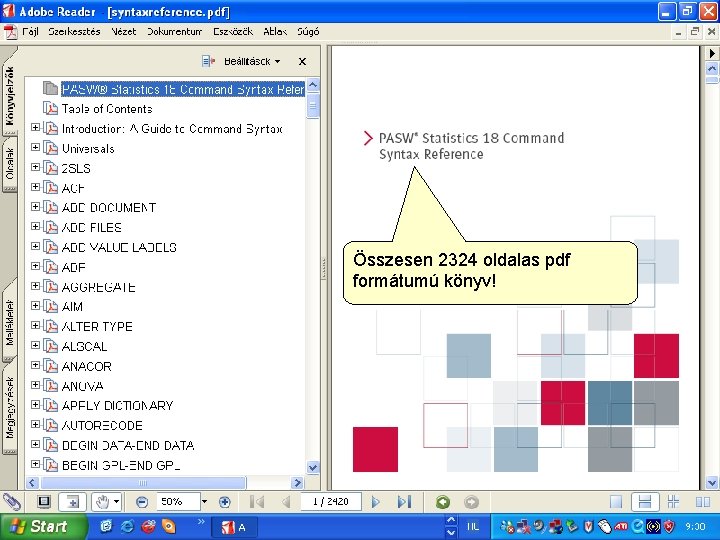Open the Súgó menu
Screen dimensions: 720x540
click(308, 32)
